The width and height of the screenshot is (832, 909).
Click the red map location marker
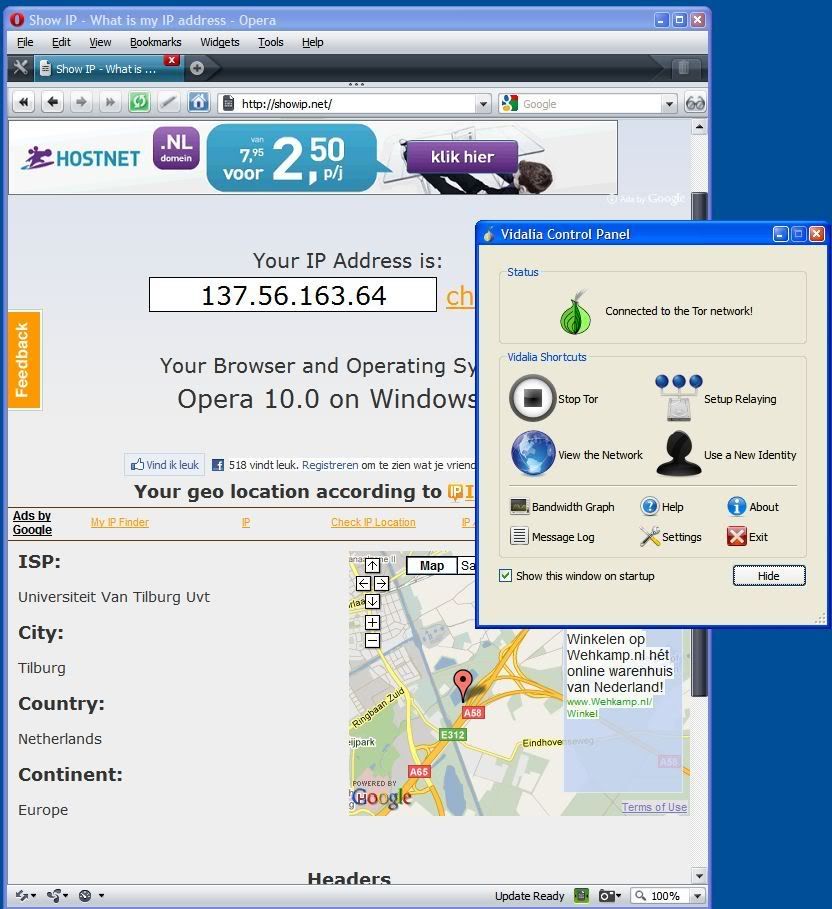pos(462,683)
